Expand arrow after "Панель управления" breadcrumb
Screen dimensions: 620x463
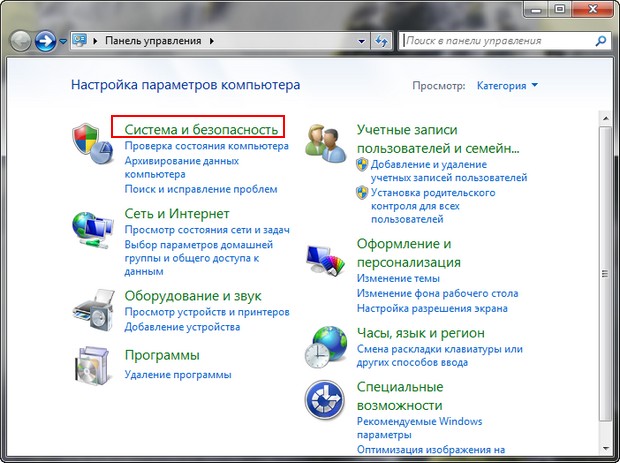(x=212, y=41)
